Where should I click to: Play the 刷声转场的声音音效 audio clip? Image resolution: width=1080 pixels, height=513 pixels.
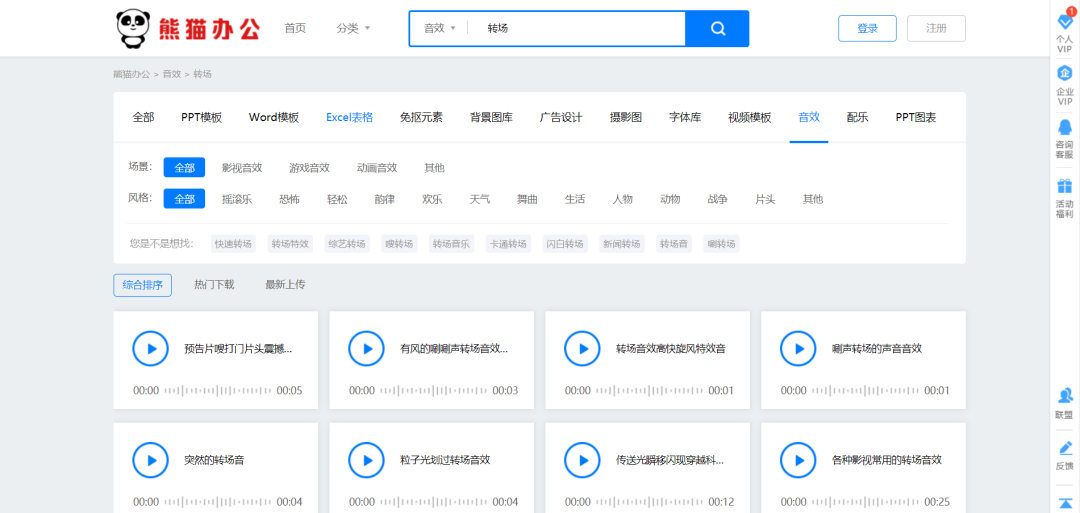coord(798,349)
